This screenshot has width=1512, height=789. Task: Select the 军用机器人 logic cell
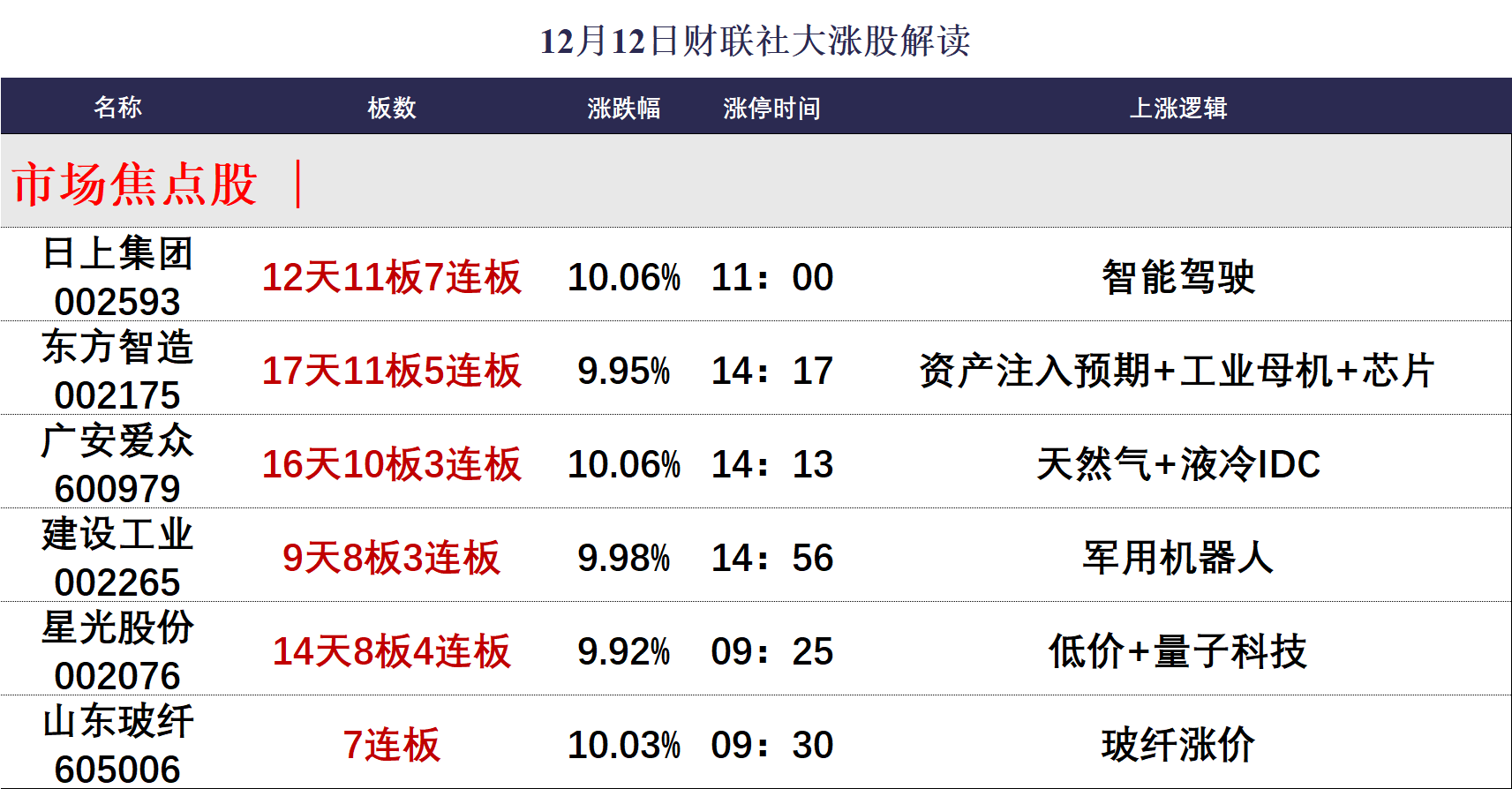tap(1177, 558)
